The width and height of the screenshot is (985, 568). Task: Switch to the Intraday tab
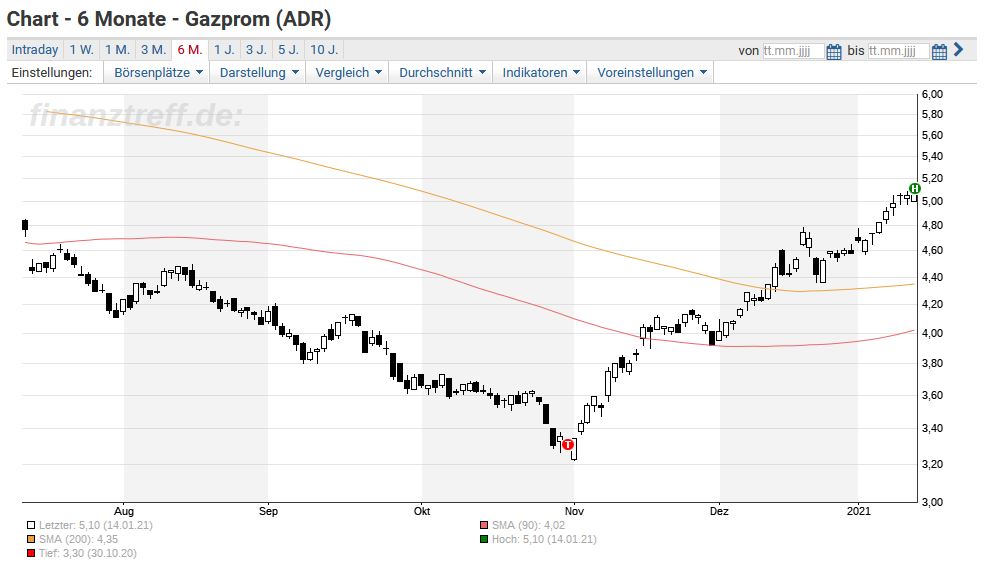point(35,50)
